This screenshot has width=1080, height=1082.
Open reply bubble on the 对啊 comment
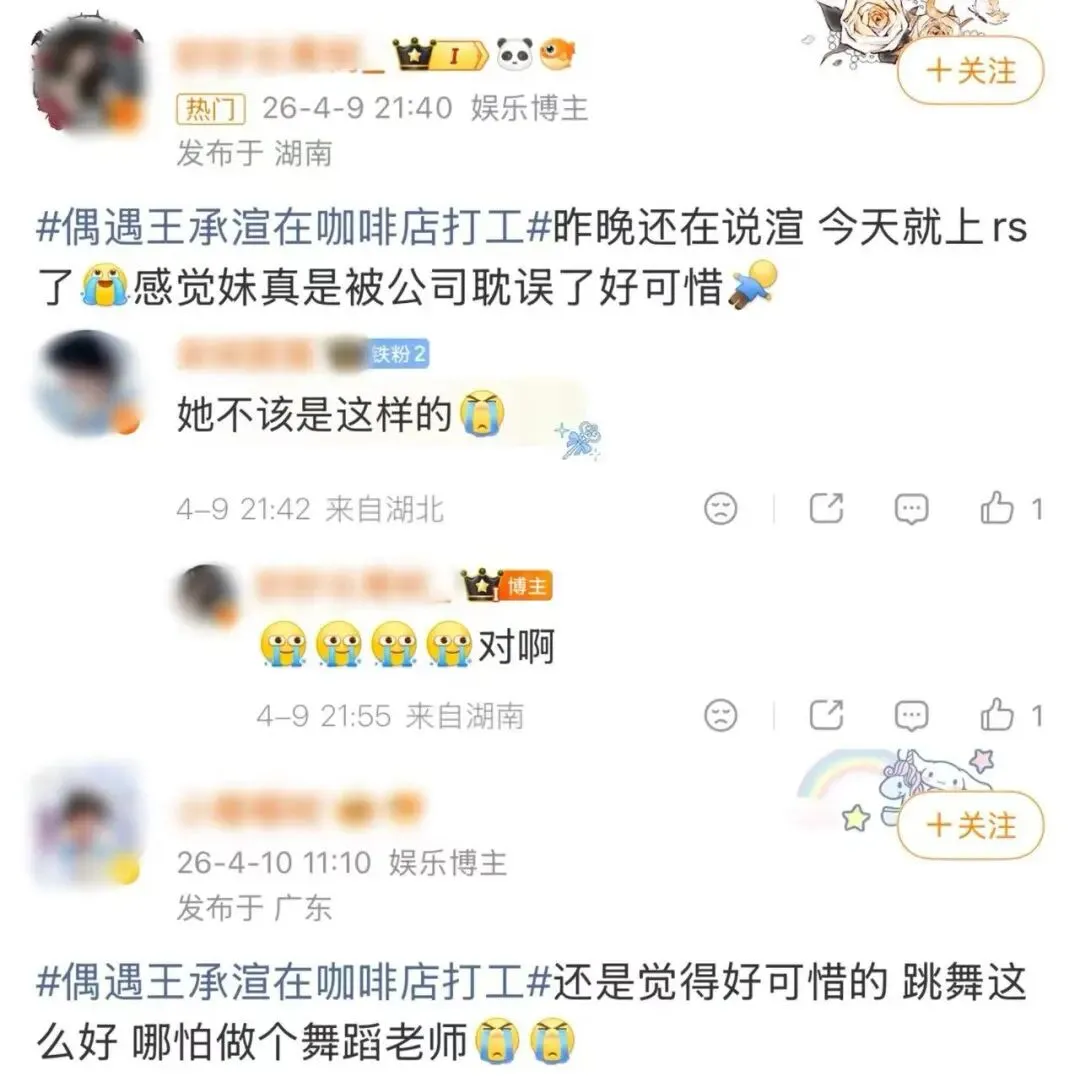click(911, 716)
